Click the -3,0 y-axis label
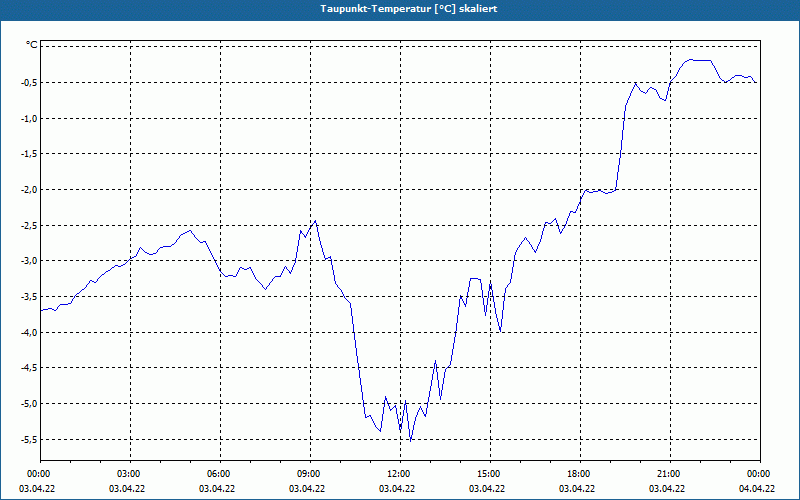This screenshot has height=500, width=800. [x=29, y=261]
